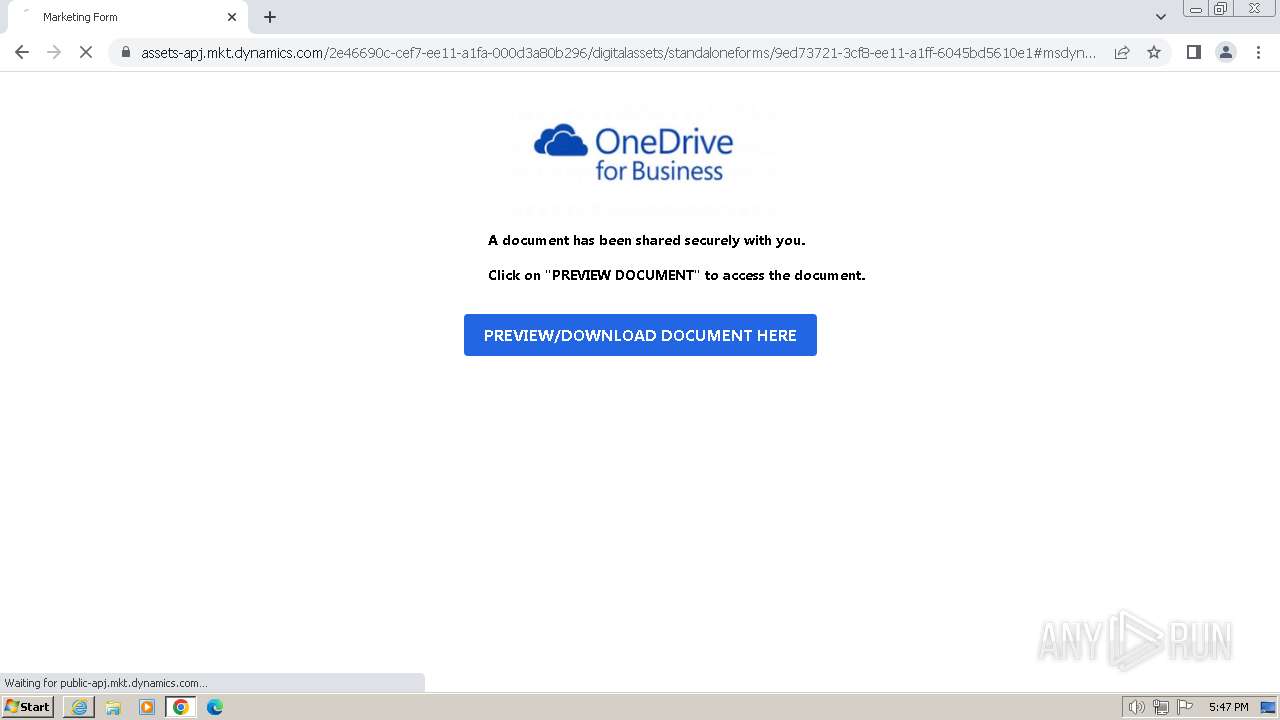Click the PREVIEW/DOWNLOAD DOCUMENT HERE button
This screenshot has width=1280, height=720.
tap(640, 335)
